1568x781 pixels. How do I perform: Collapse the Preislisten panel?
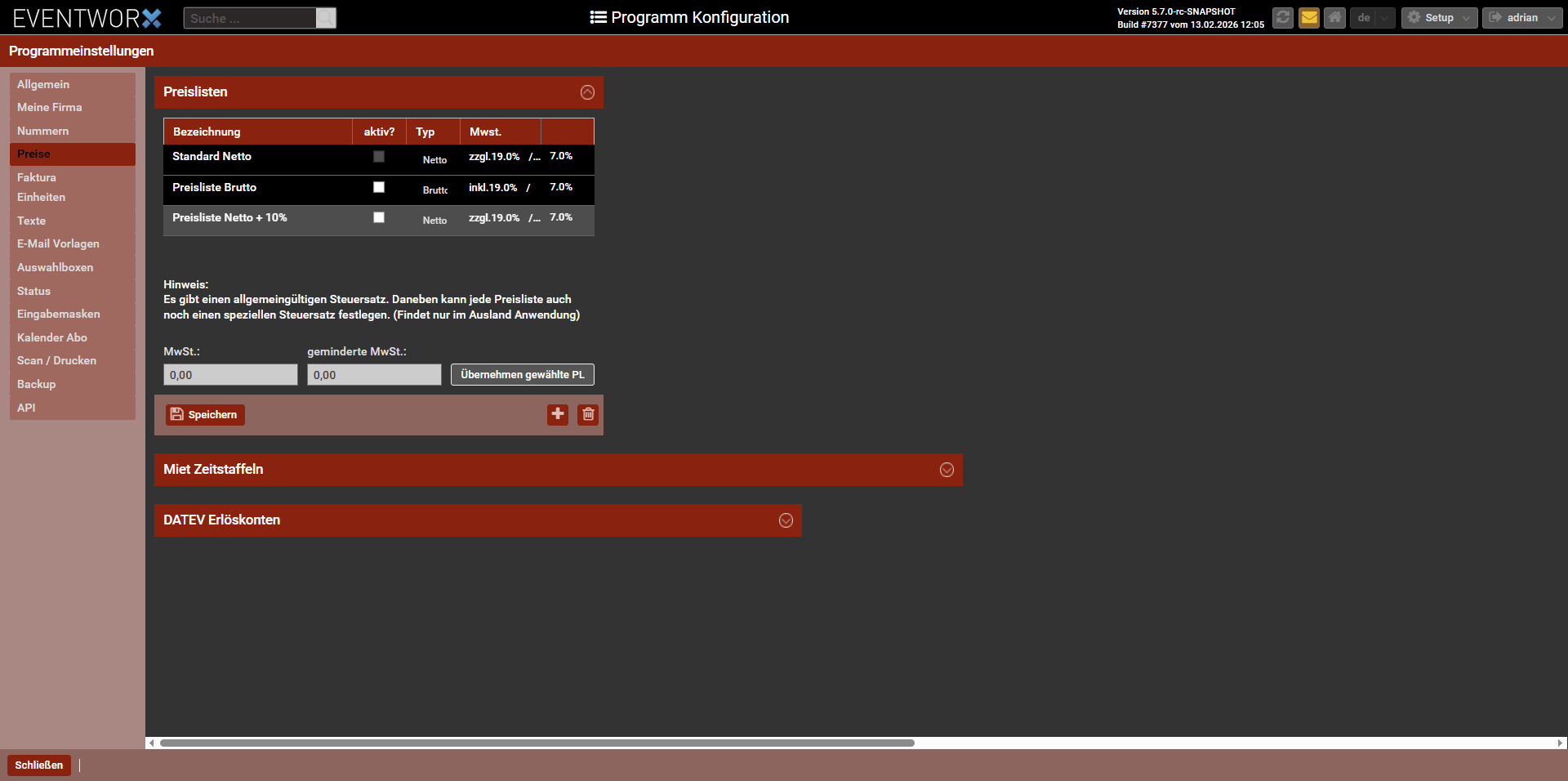pyautogui.click(x=587, y=92)
